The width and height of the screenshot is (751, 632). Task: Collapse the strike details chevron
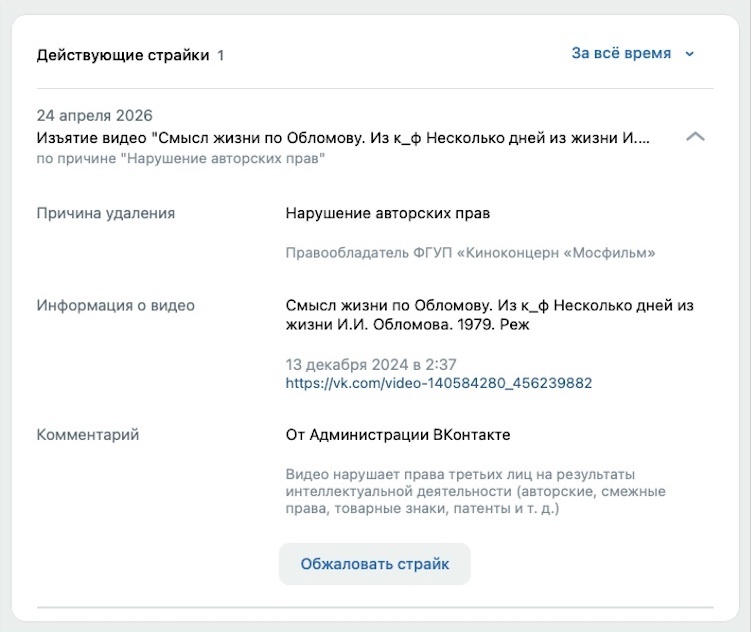[x=695, y=137]
